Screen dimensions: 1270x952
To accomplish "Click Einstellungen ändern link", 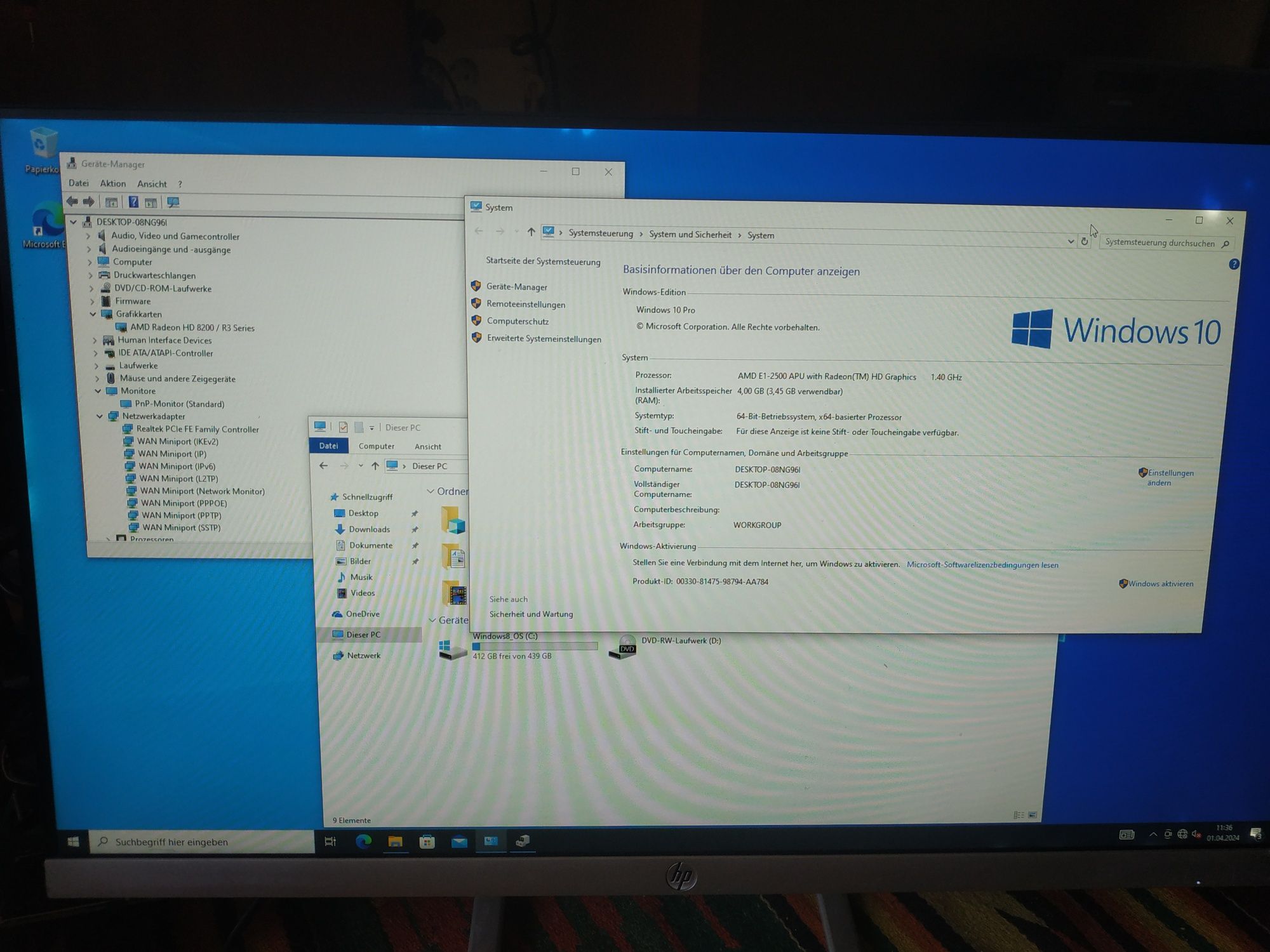I will point(1170,477).
